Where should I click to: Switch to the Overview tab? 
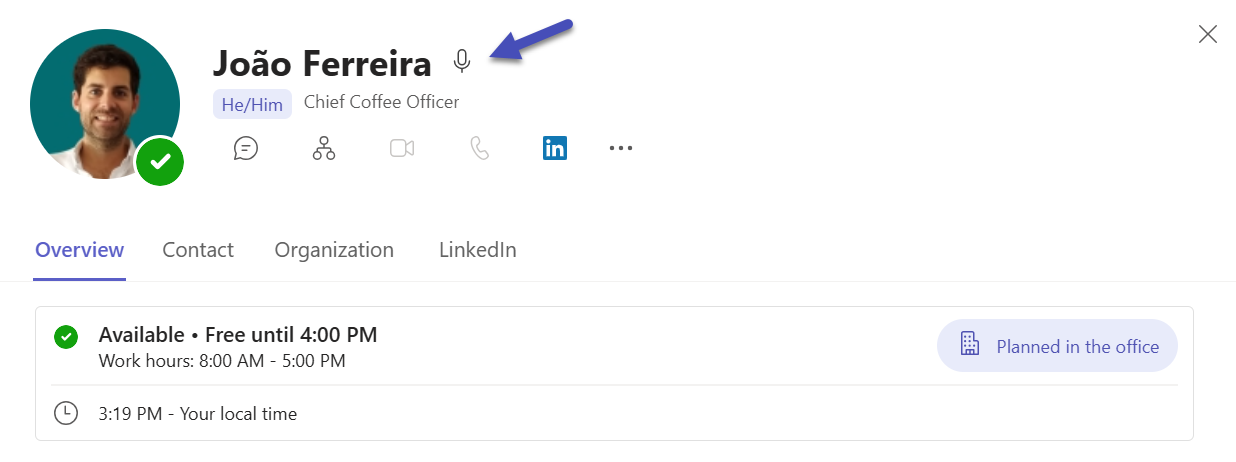pos(80,250)
